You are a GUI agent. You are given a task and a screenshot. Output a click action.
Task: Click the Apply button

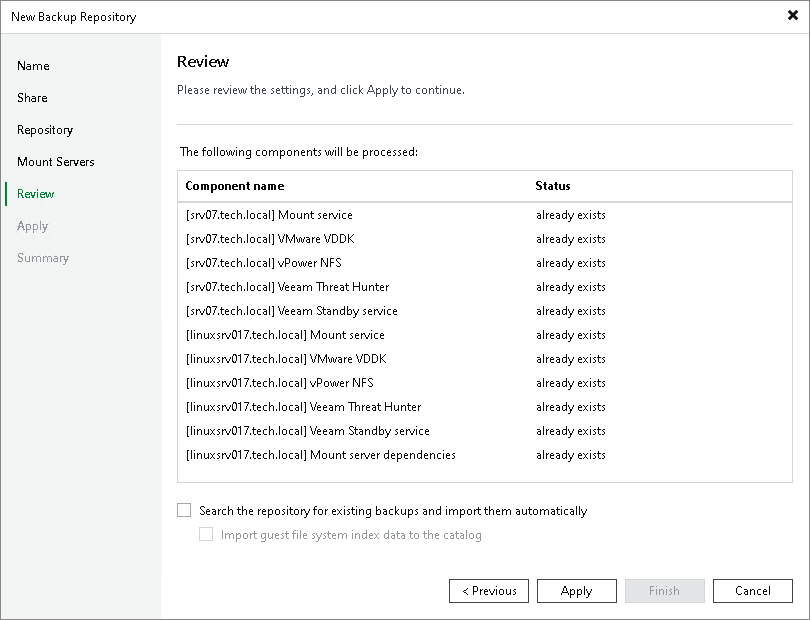[x=577, y=591]
